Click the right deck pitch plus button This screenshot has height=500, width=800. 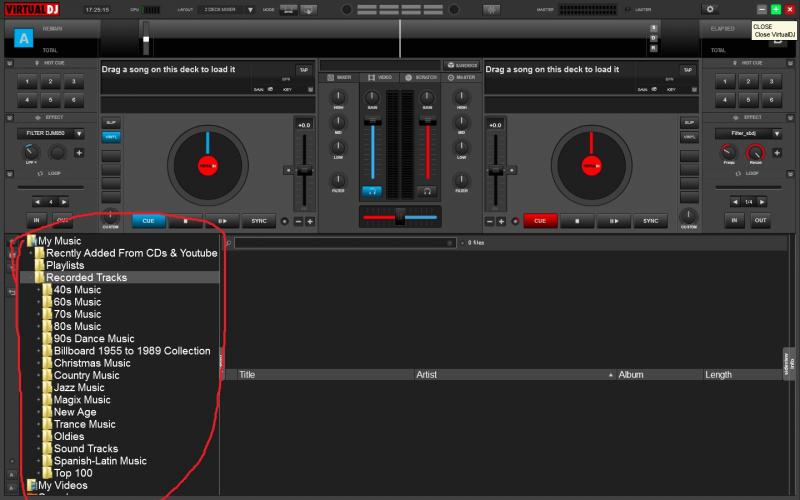tap(501, 221)
